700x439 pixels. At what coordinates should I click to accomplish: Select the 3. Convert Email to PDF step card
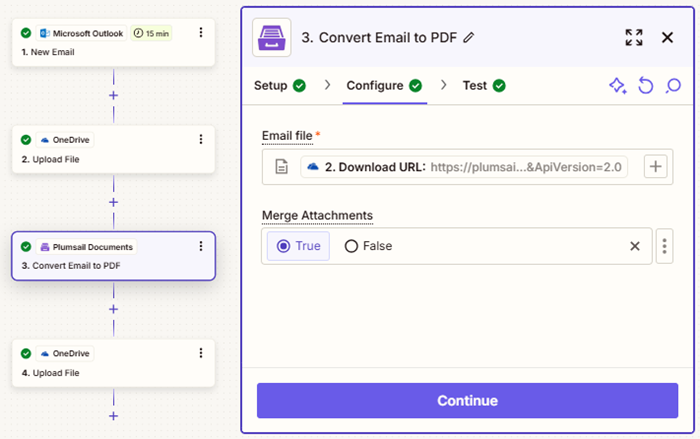tap(113, 256)
